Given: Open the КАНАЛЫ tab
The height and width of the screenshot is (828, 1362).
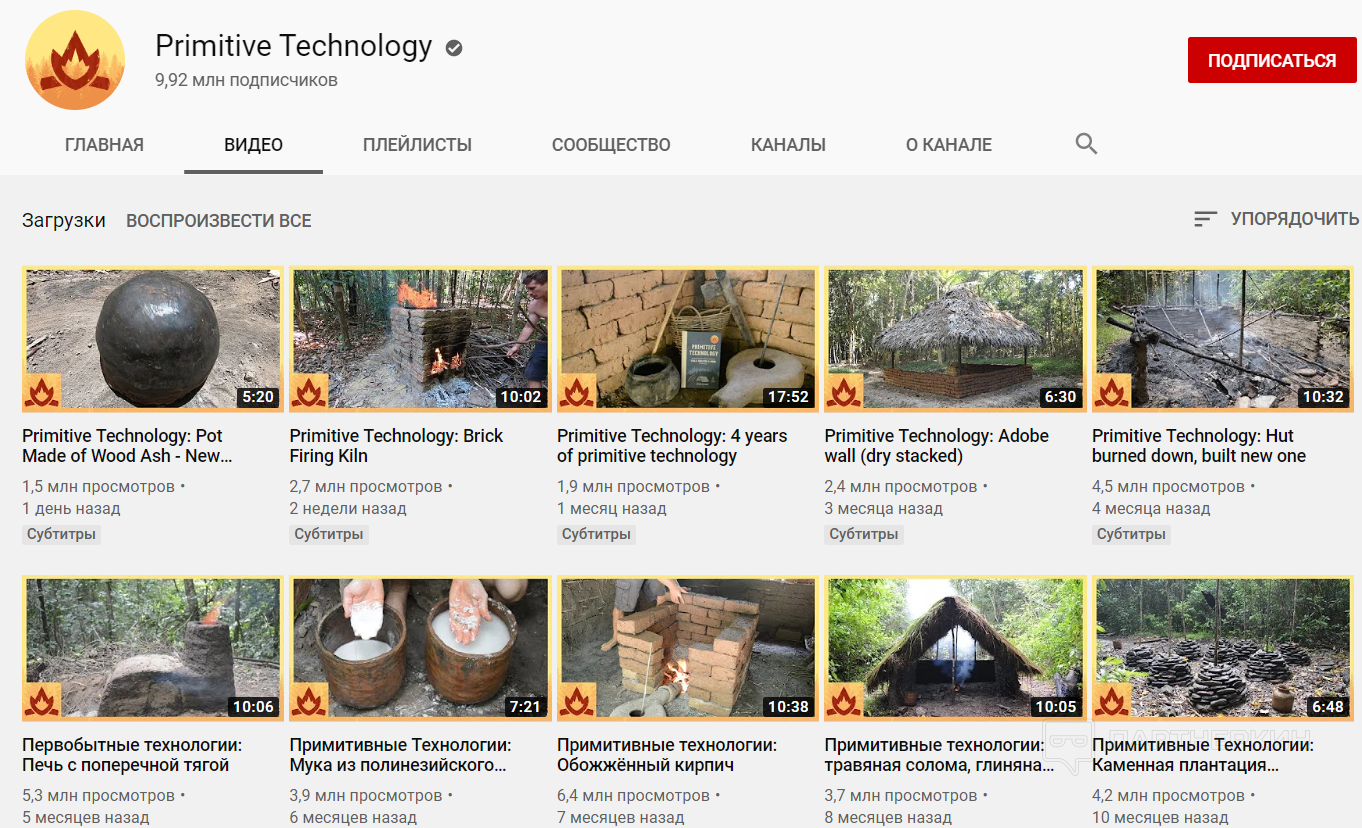Looking at the screenshot, I should point(788,145).
